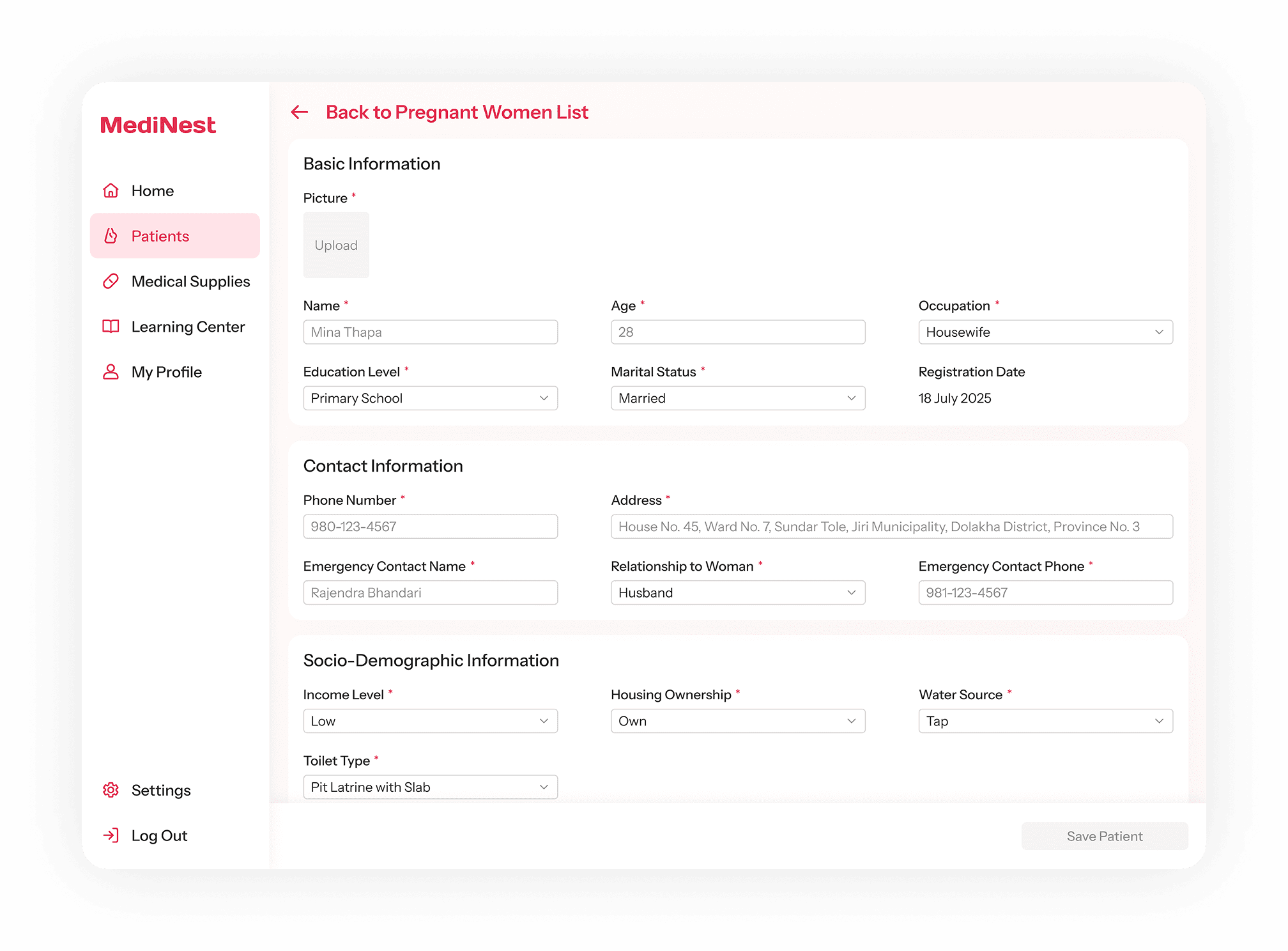Click the Home house icon

111,190
